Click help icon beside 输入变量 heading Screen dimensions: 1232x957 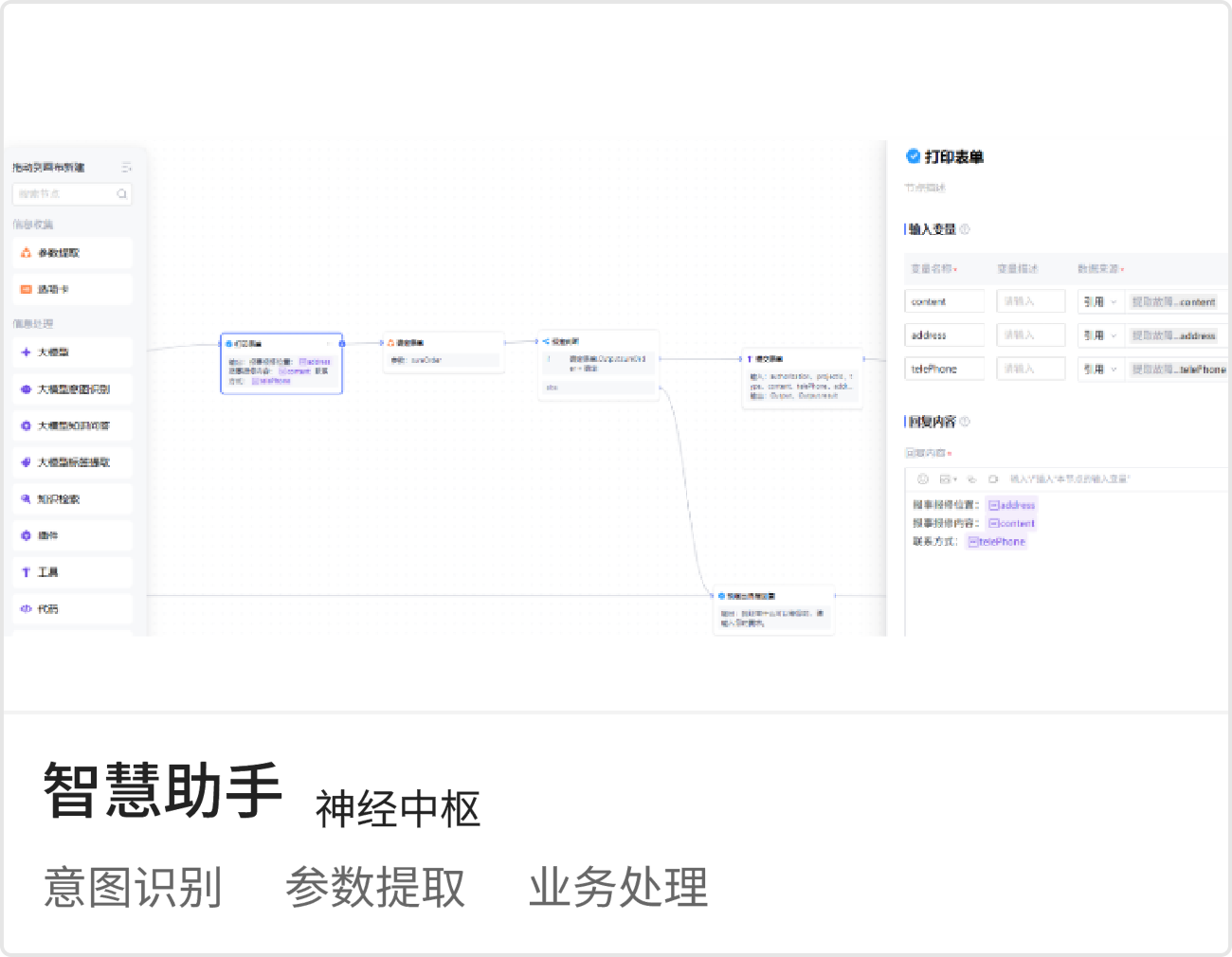(965, 229)
